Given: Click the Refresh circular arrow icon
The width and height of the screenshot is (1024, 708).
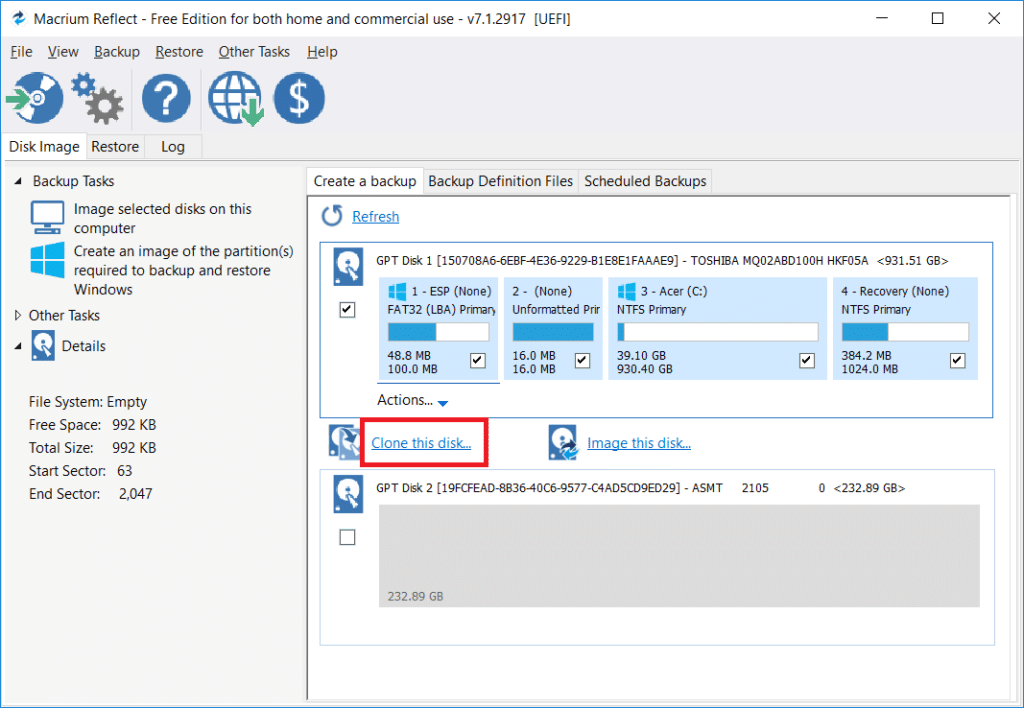Looking at the screenshot, I should coord(332,216).
